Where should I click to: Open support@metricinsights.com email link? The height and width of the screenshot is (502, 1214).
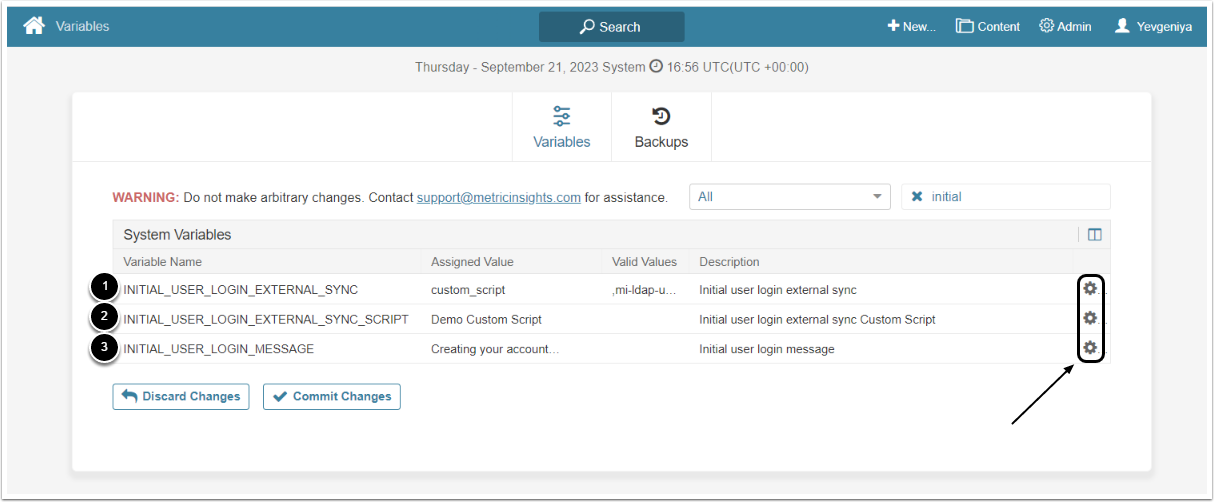[498, 197]
